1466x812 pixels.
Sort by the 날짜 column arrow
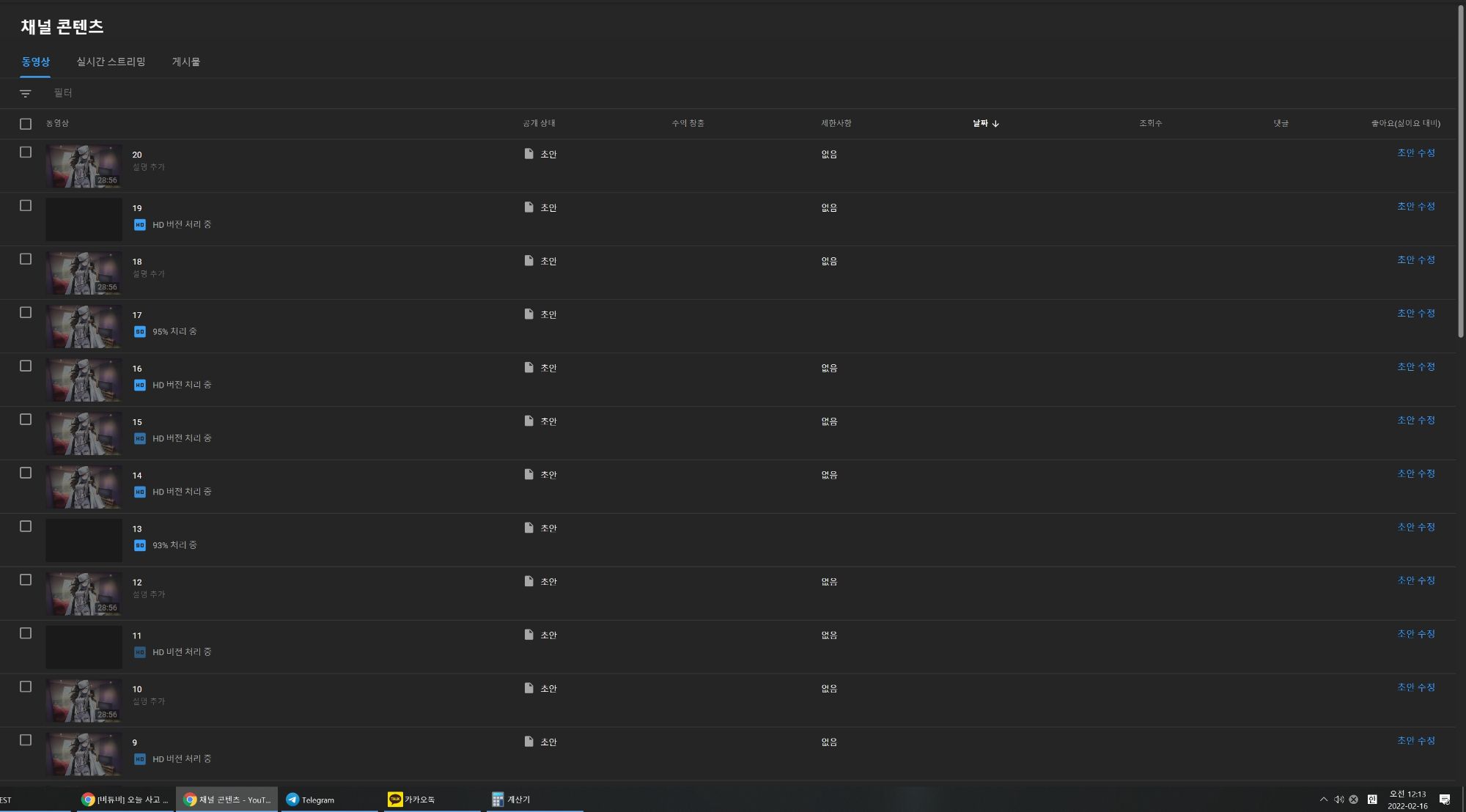coord(995,124)
